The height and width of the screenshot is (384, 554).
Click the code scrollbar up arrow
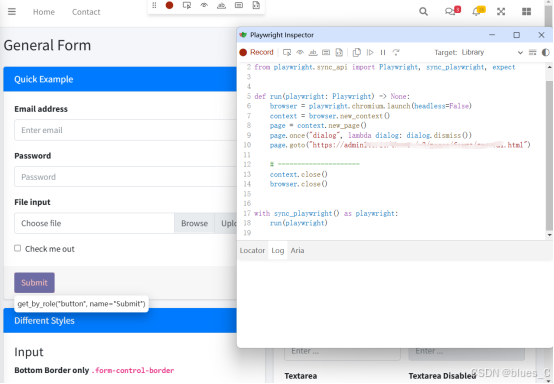click(x=549, y=67)
